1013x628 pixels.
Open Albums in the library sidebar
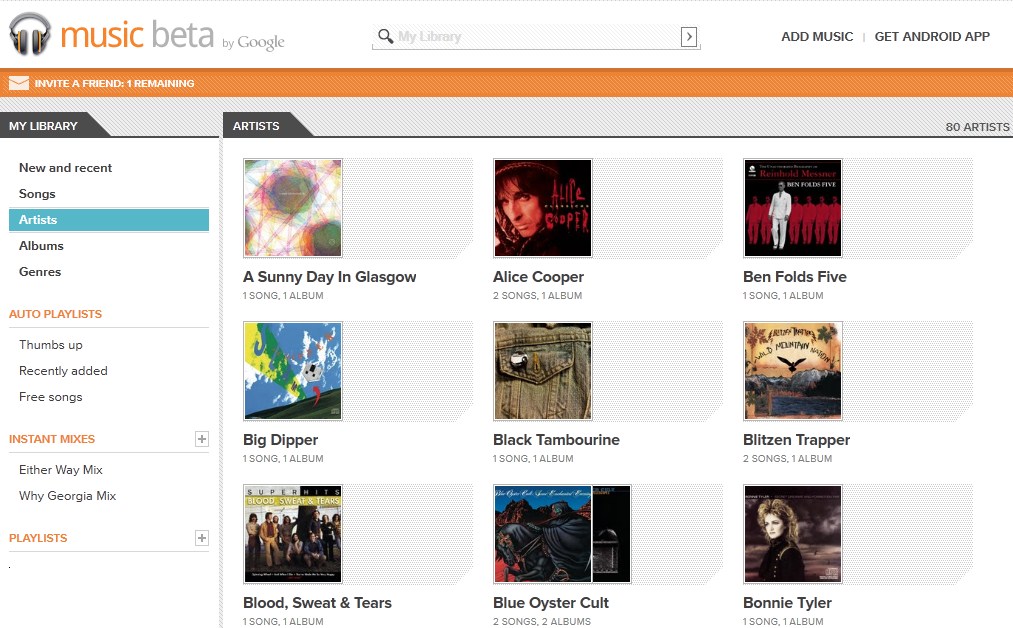[41, 246]
